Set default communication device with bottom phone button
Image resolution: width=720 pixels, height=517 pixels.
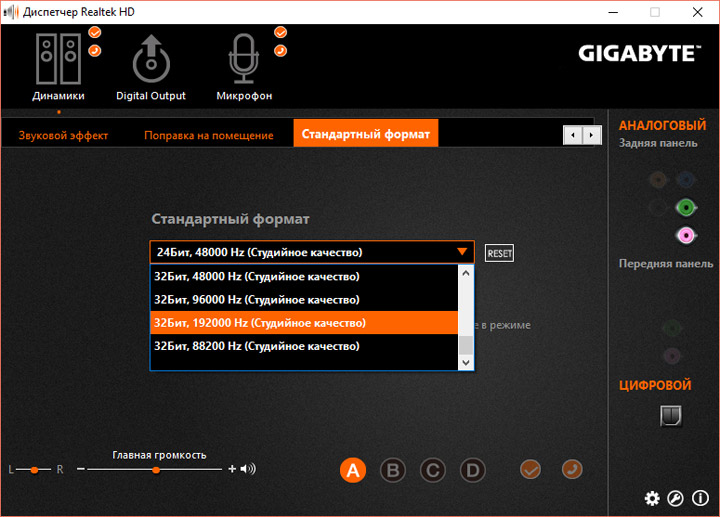click(572, 469)
